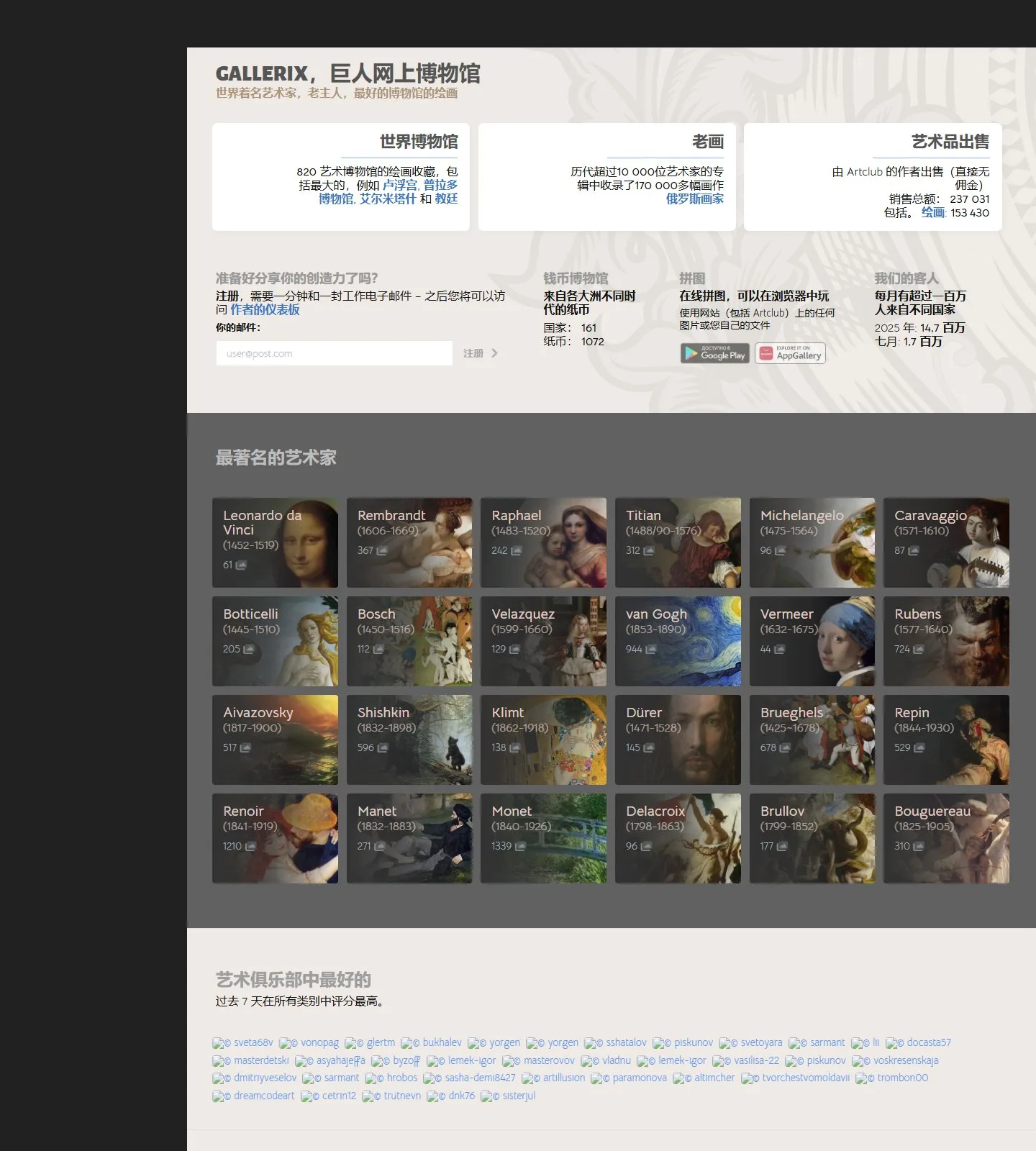
Task: Open the 拼图 puzzle heading
Action: [692, 278]
